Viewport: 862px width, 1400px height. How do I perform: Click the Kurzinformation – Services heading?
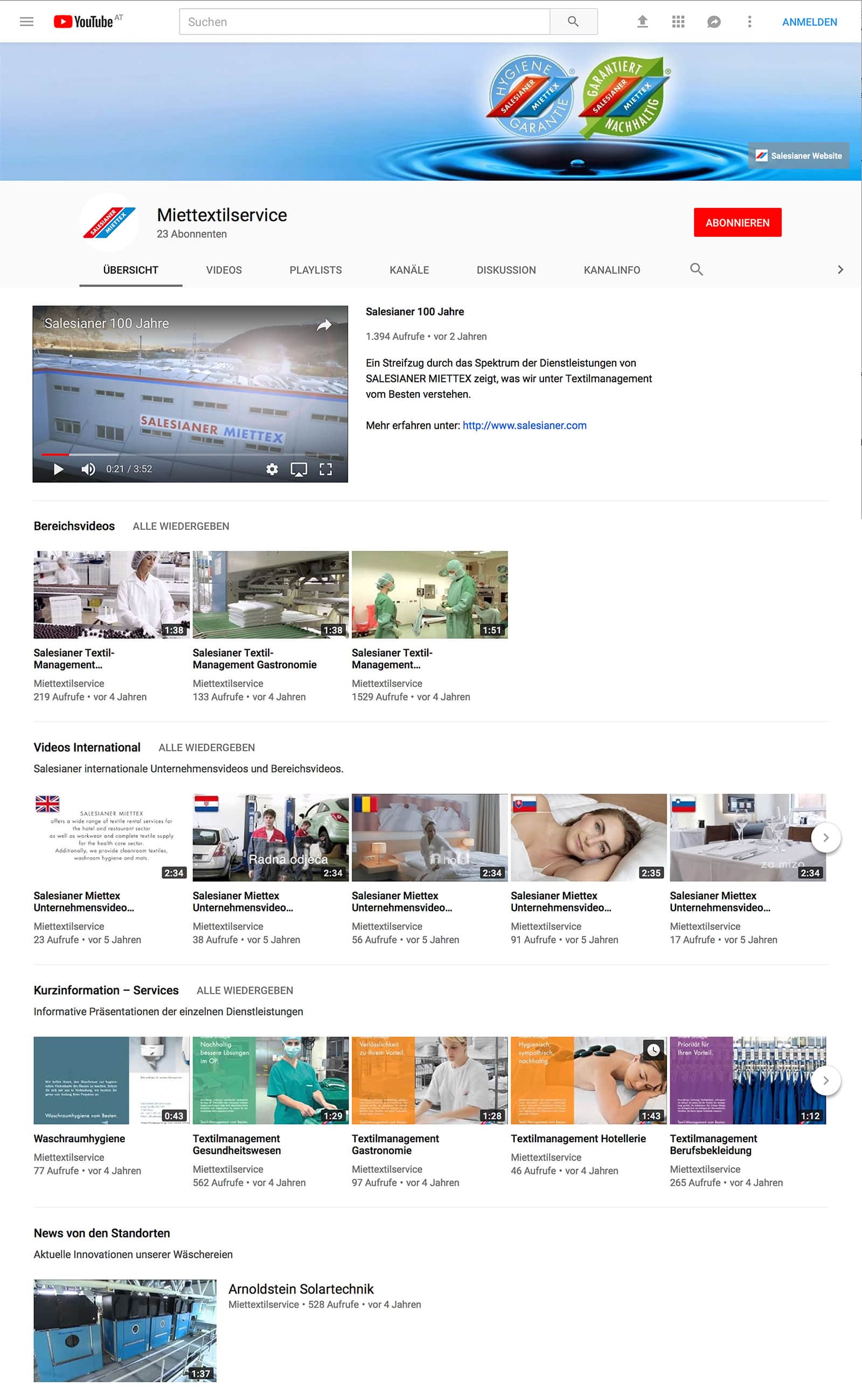(106, 990)
